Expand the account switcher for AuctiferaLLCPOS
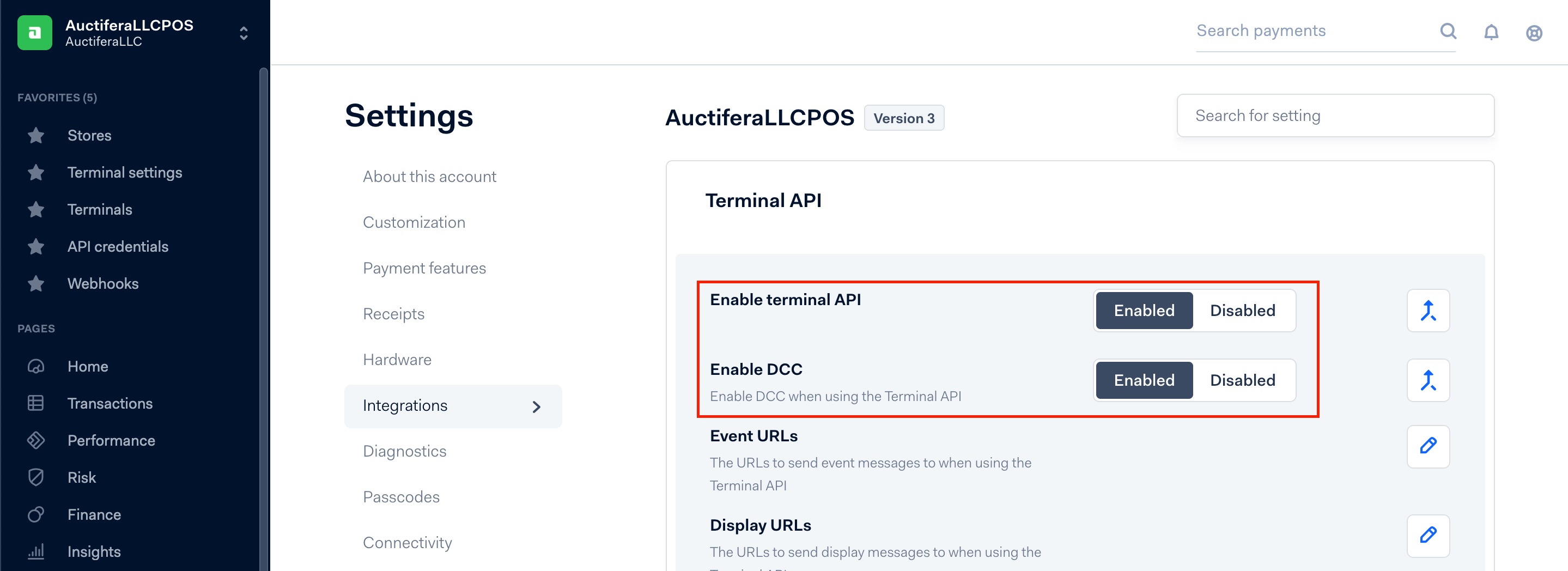1568x571 pixels. point(243,33)
